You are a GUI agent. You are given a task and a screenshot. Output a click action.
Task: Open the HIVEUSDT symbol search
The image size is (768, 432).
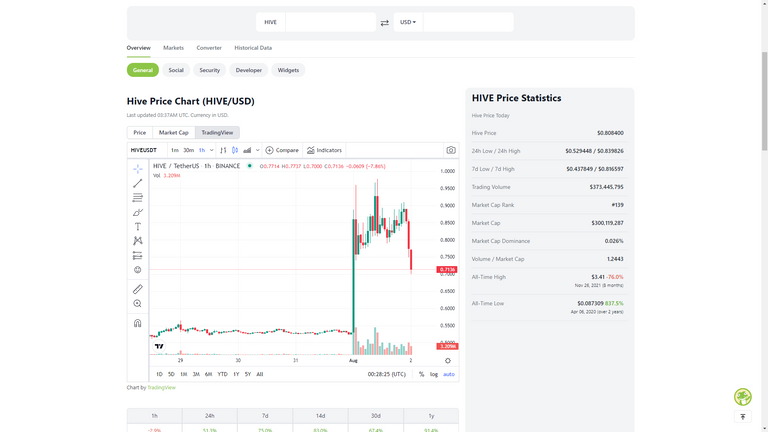pyautogui.click(x=144, y=150)
